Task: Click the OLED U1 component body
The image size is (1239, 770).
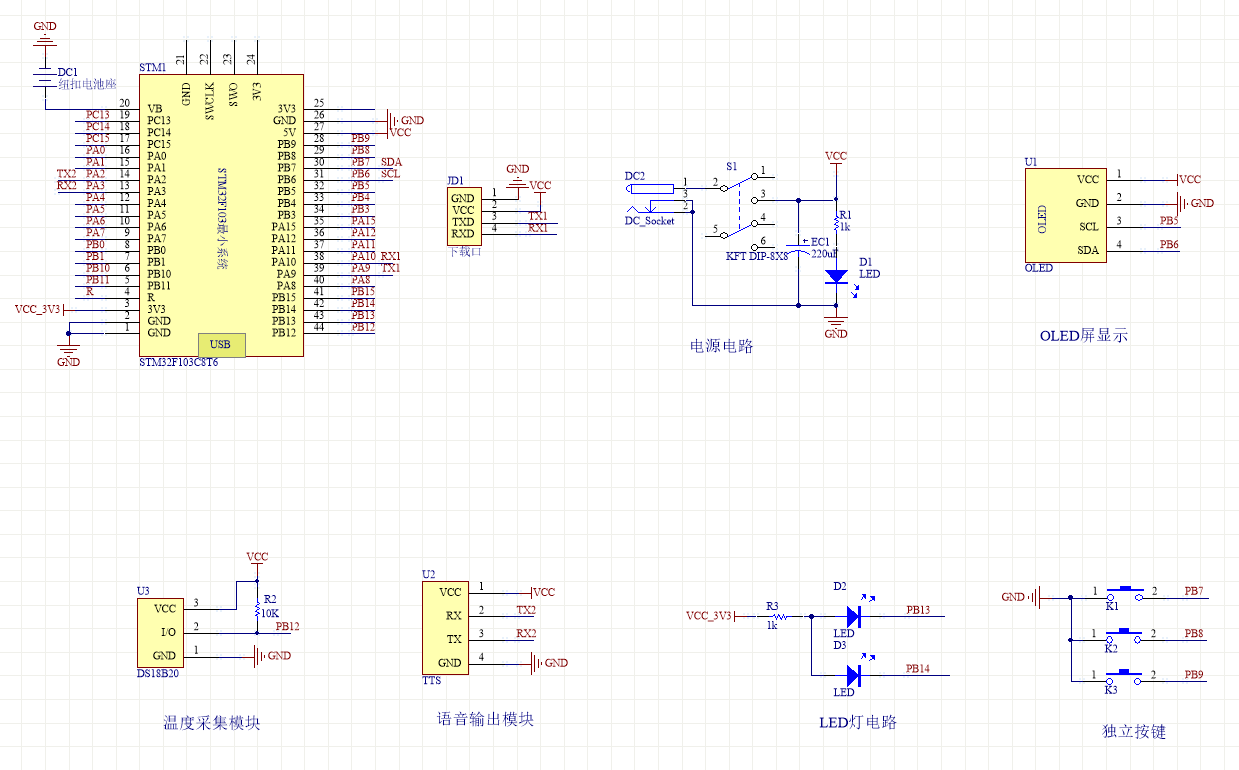Action: 1065,214
